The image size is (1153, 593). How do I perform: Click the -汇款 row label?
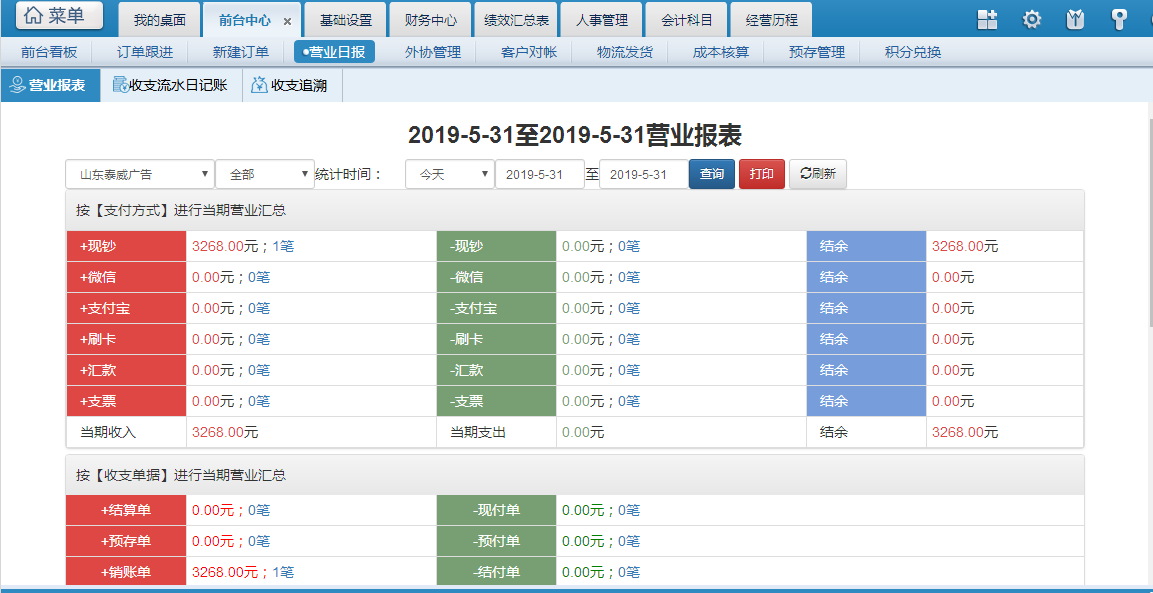pos(496,370)
